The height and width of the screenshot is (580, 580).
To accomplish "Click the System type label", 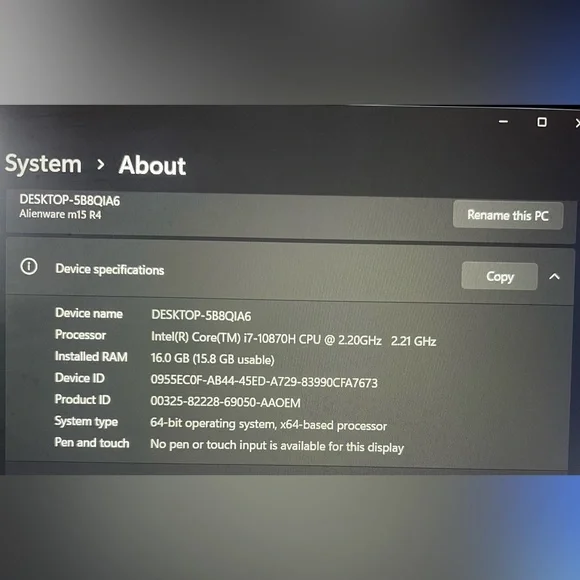I will (86, 421).
